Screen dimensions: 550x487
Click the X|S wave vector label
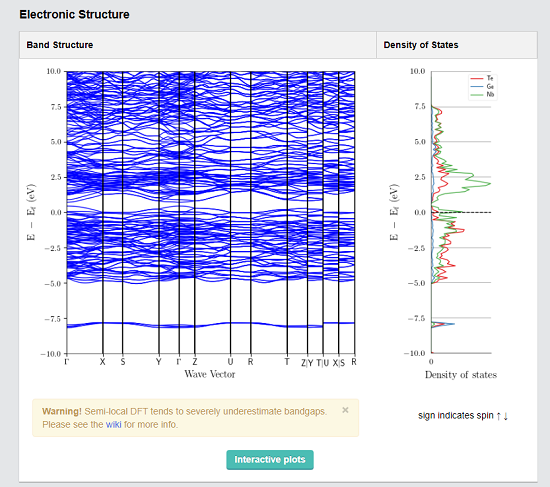coord(339,362)
